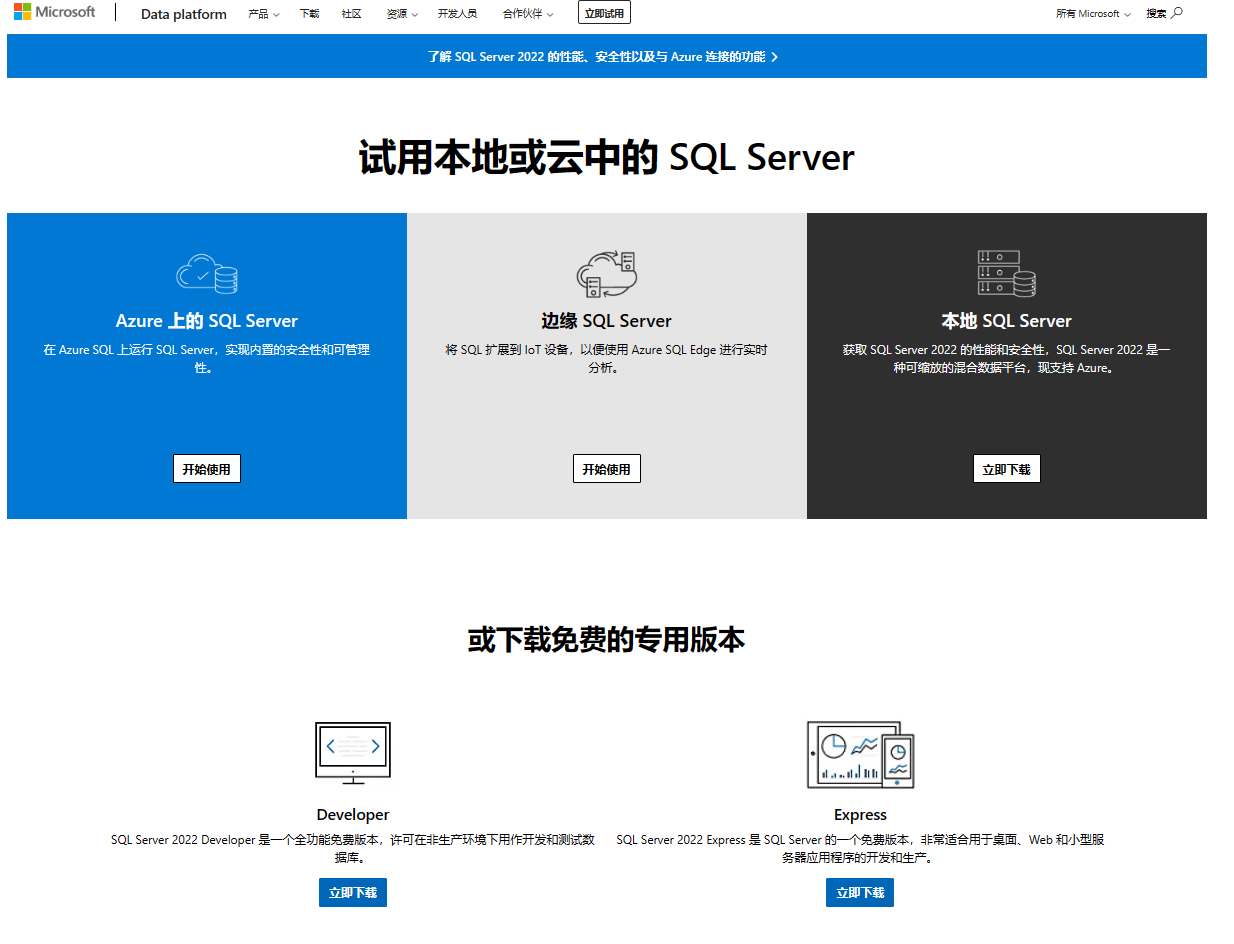1234x944 pixels.
Task: Click the Express heading text
Action: [860, 815]
